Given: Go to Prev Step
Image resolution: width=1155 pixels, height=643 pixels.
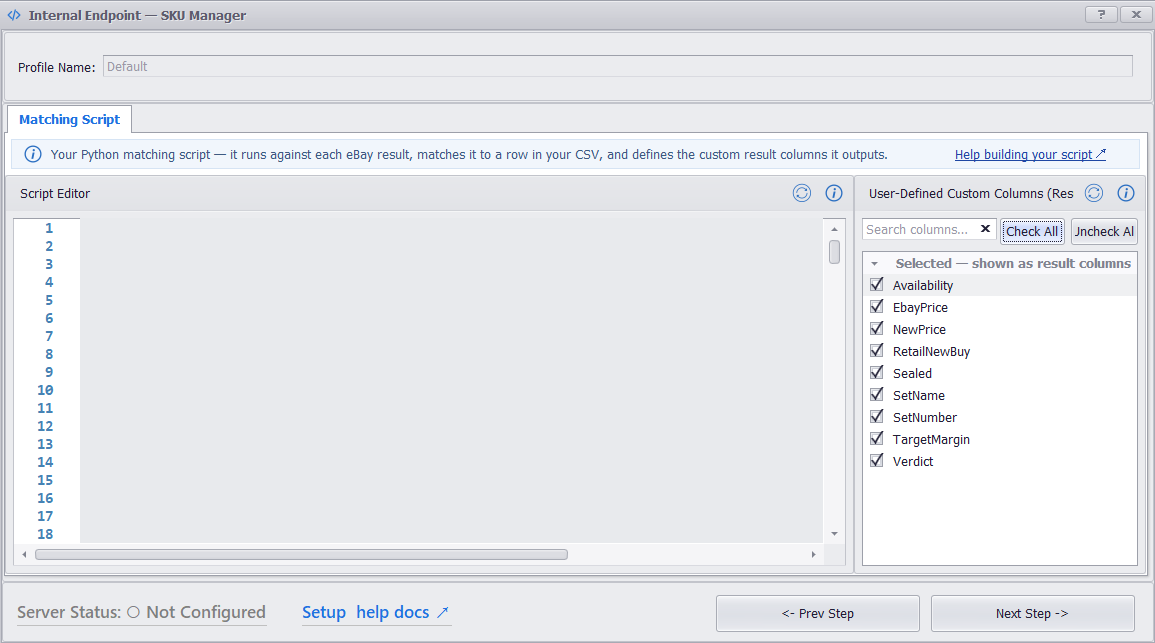Looking at the screenshot, I should click(818, 614).
